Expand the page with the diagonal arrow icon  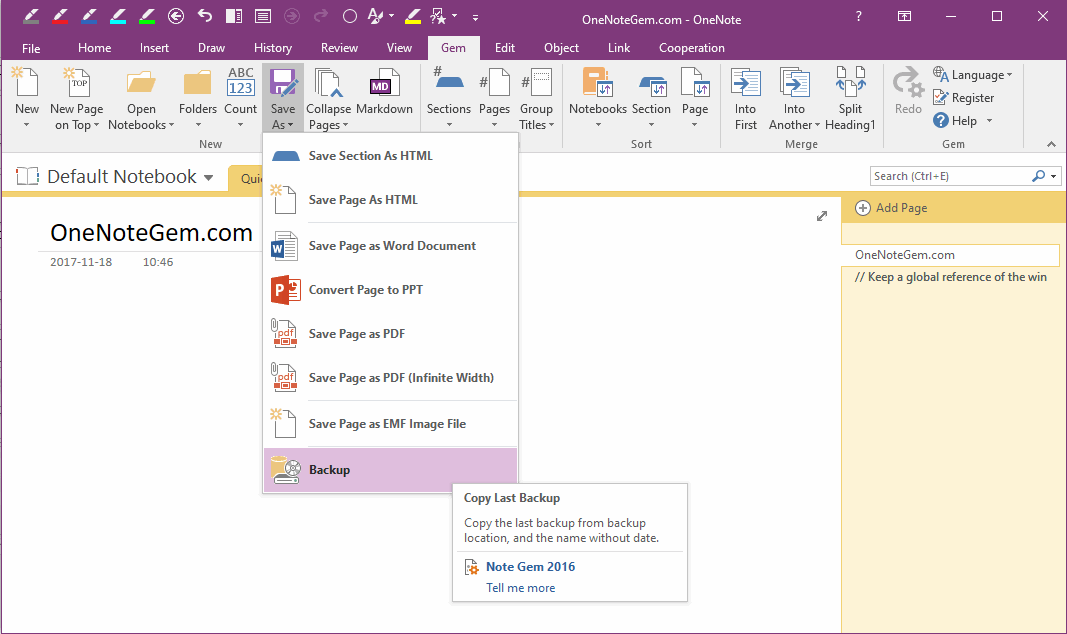(x=822, y=216)
